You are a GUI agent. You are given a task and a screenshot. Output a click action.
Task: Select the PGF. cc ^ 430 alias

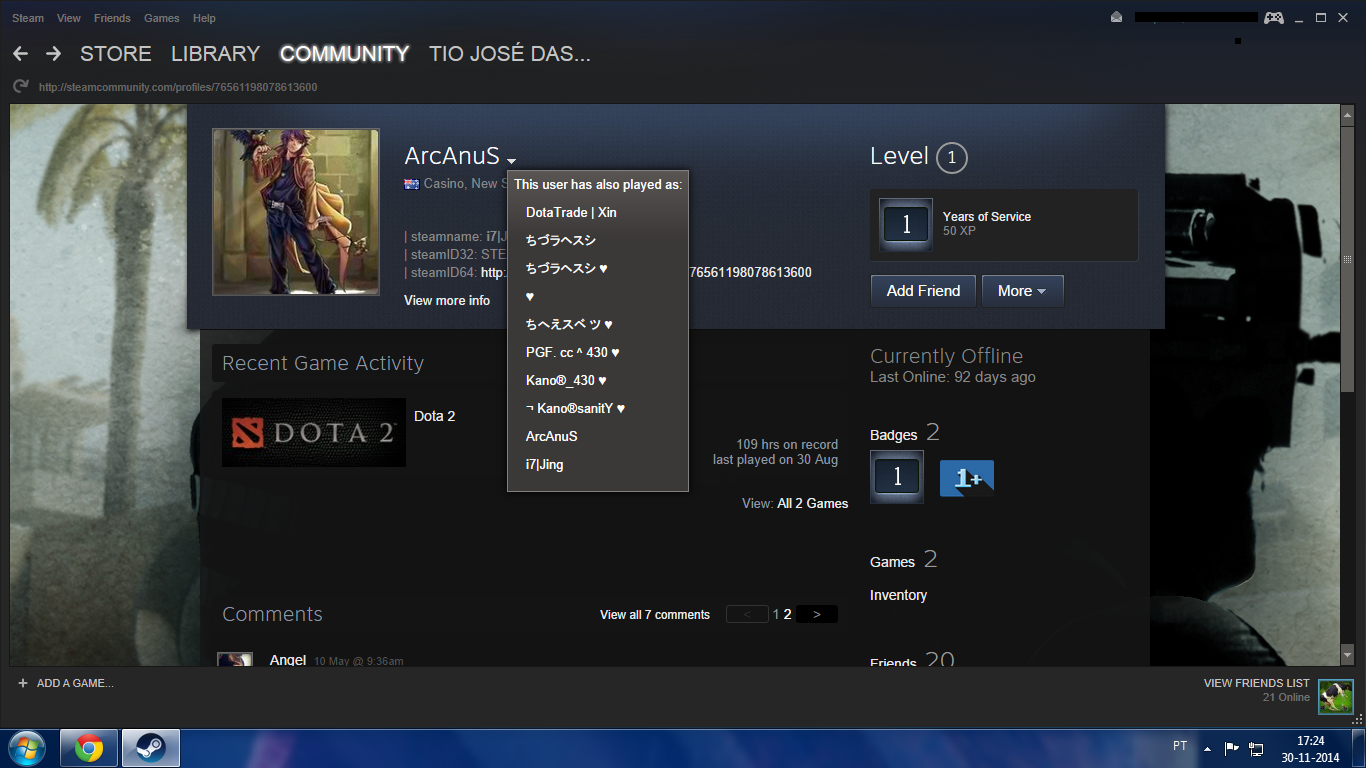[x=573, y=352]
